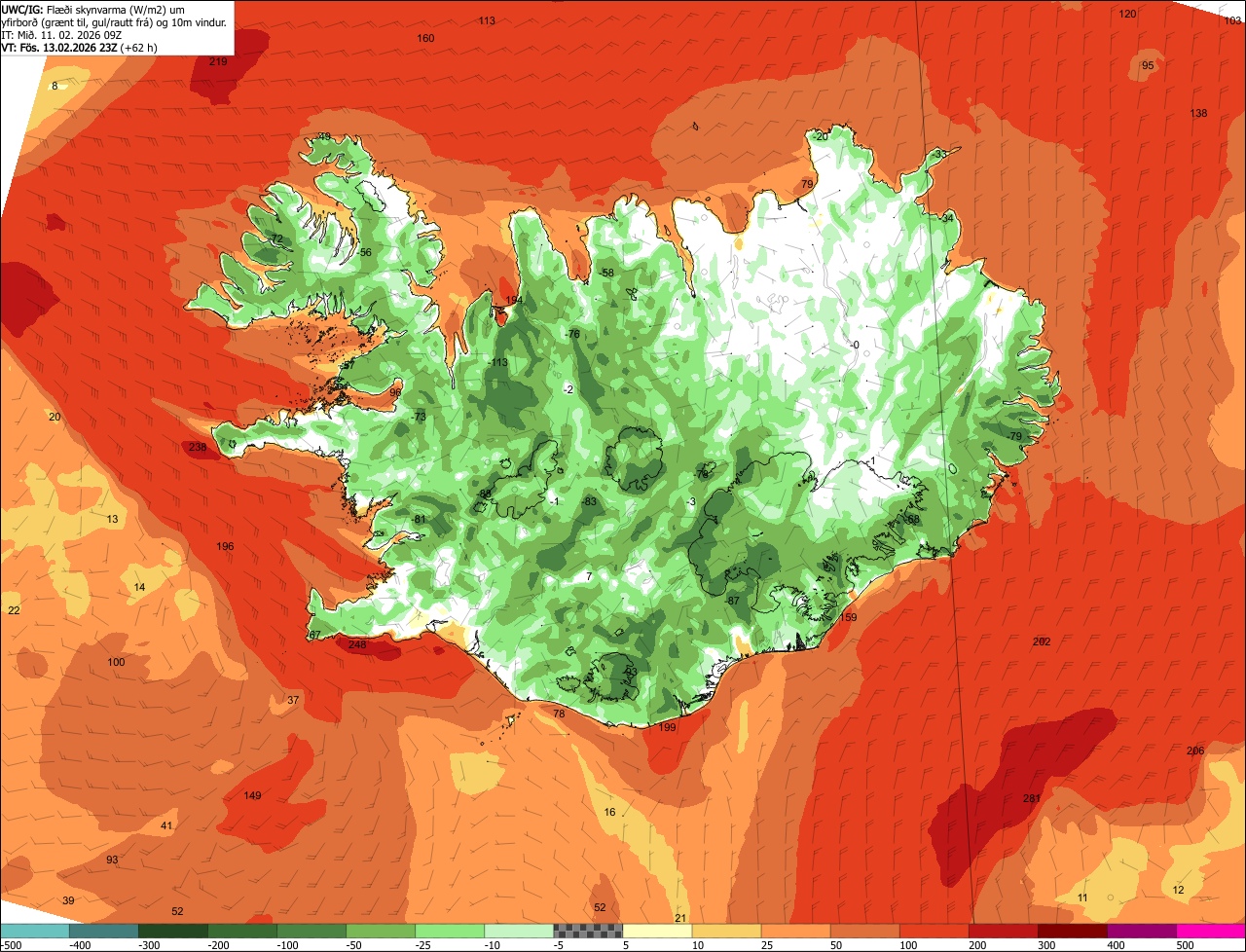
Task: Click the map value '16' south of Iceland
Action: point(609,812)
